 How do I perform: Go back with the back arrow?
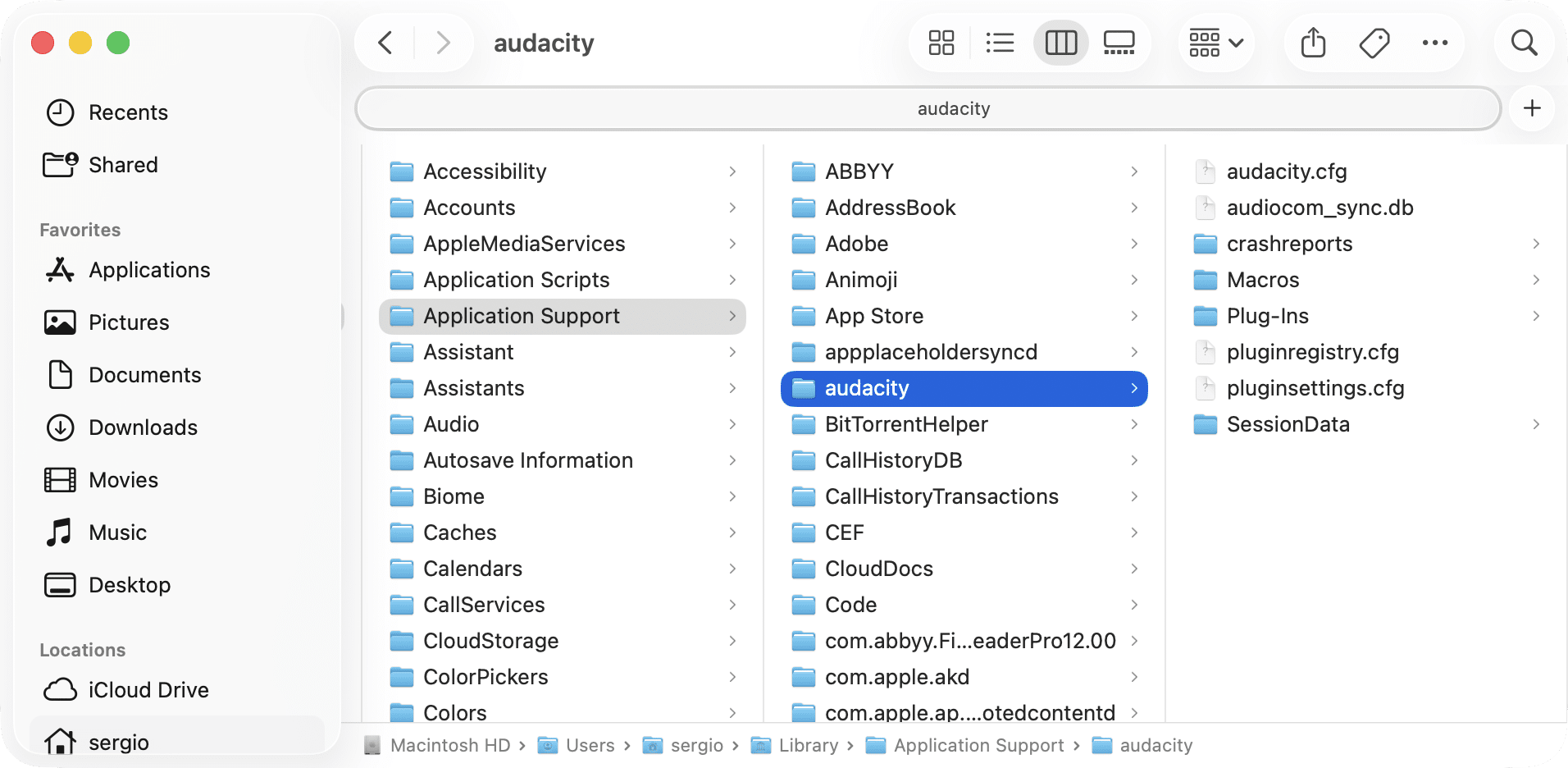pyautogui.click(x=385, y=43)
